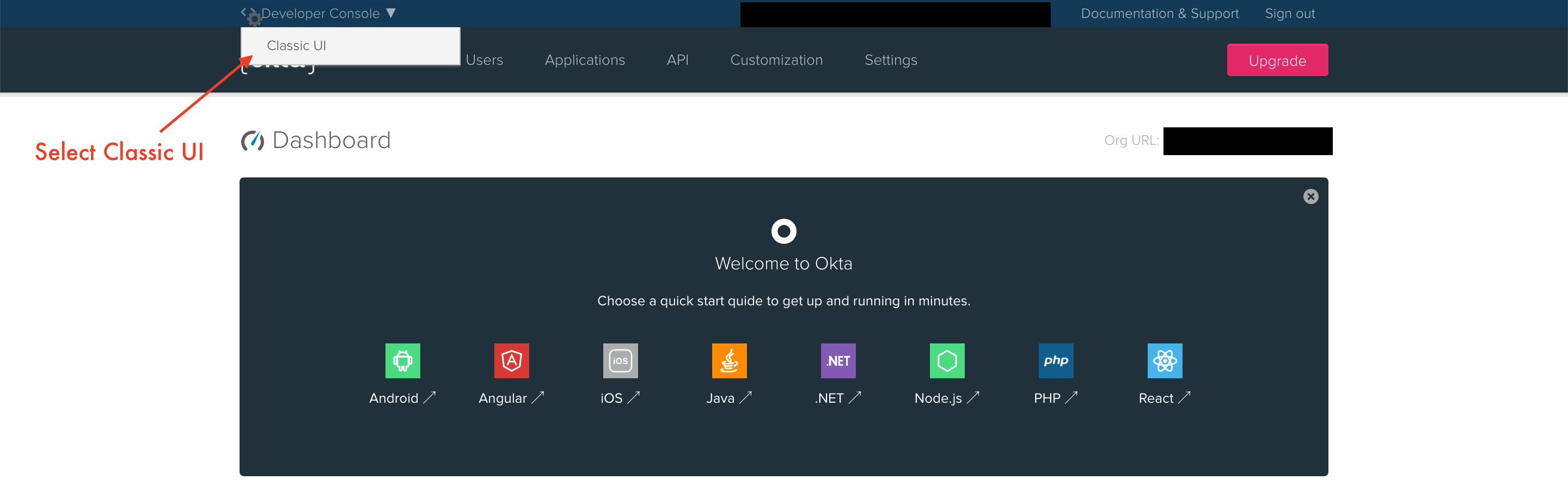Click the Welcome to Okta heading
The height and width of the screenshot is (492, 1568).
pos(784,263)
